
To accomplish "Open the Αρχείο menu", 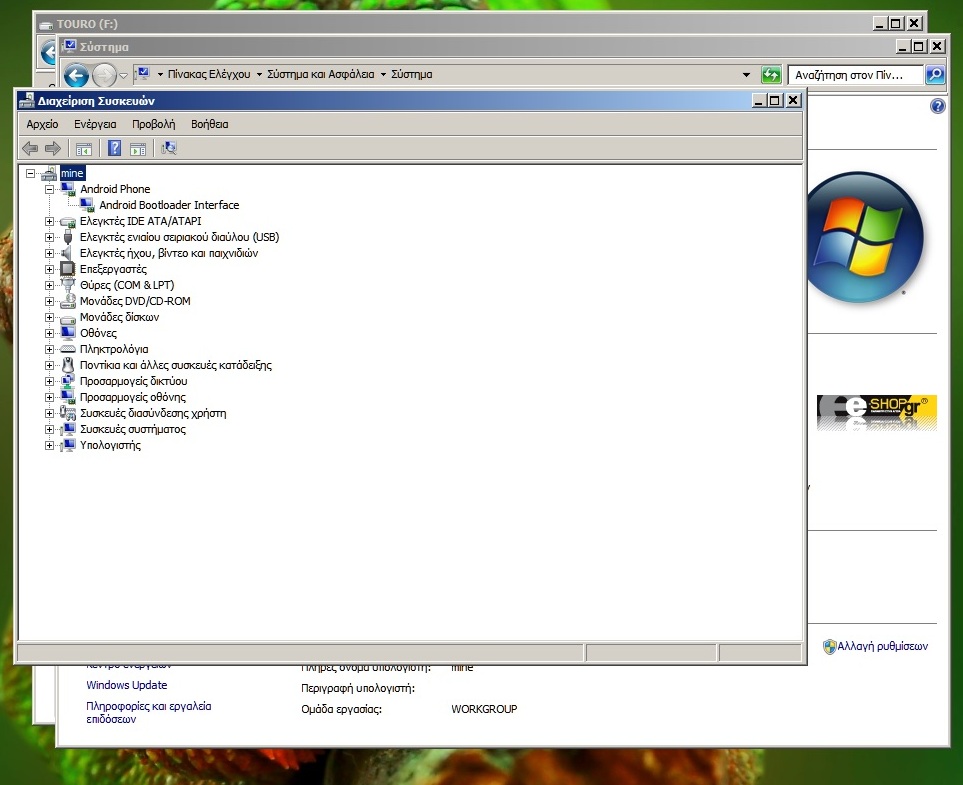I will 42,124.
